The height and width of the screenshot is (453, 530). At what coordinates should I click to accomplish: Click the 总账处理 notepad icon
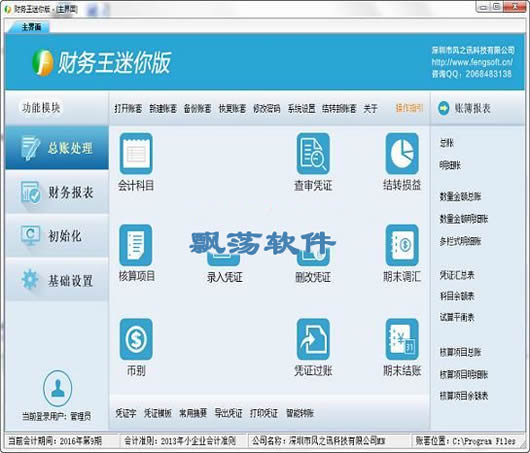(x=30, y=148)
